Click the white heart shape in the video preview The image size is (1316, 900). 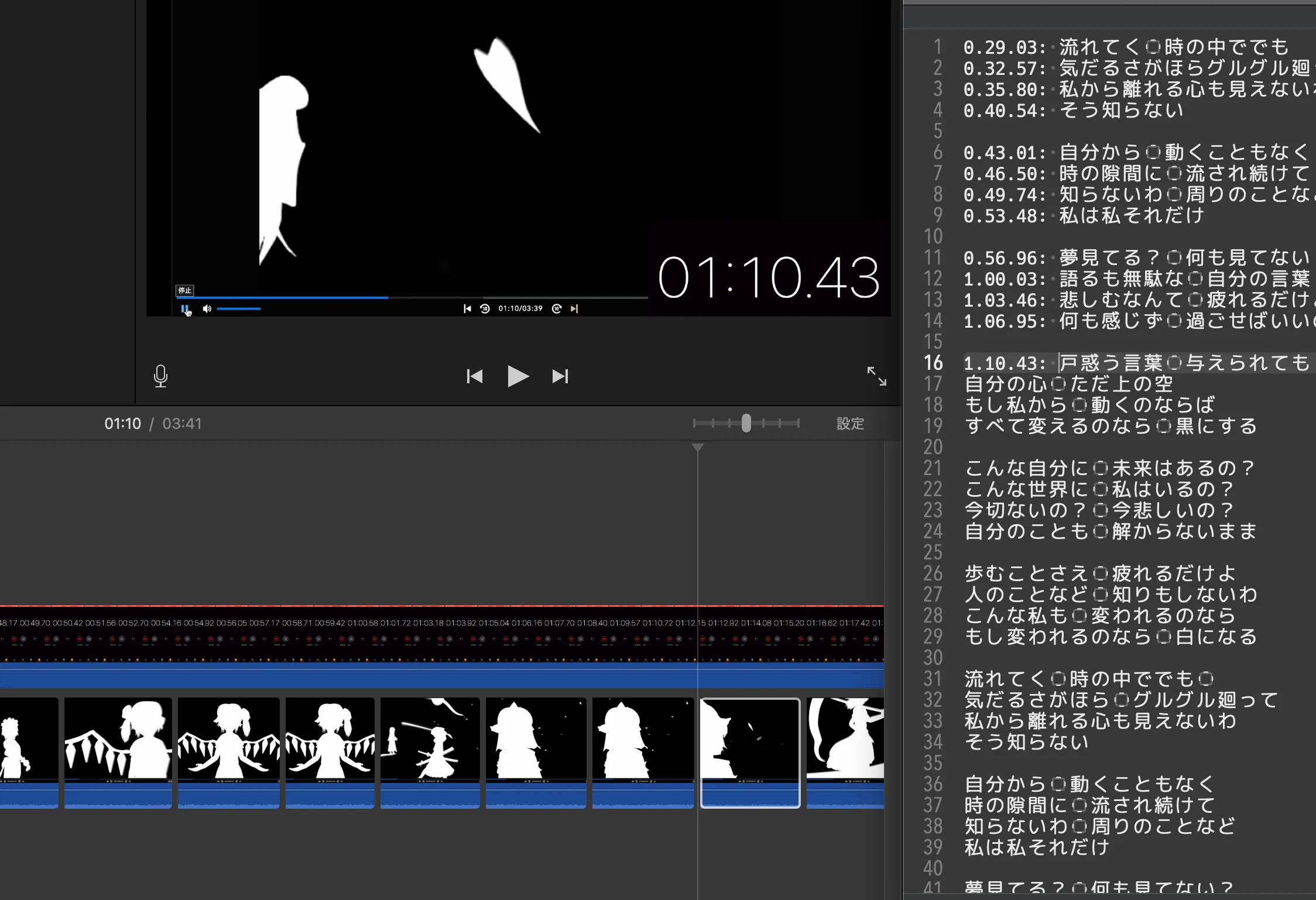[506, 85]
